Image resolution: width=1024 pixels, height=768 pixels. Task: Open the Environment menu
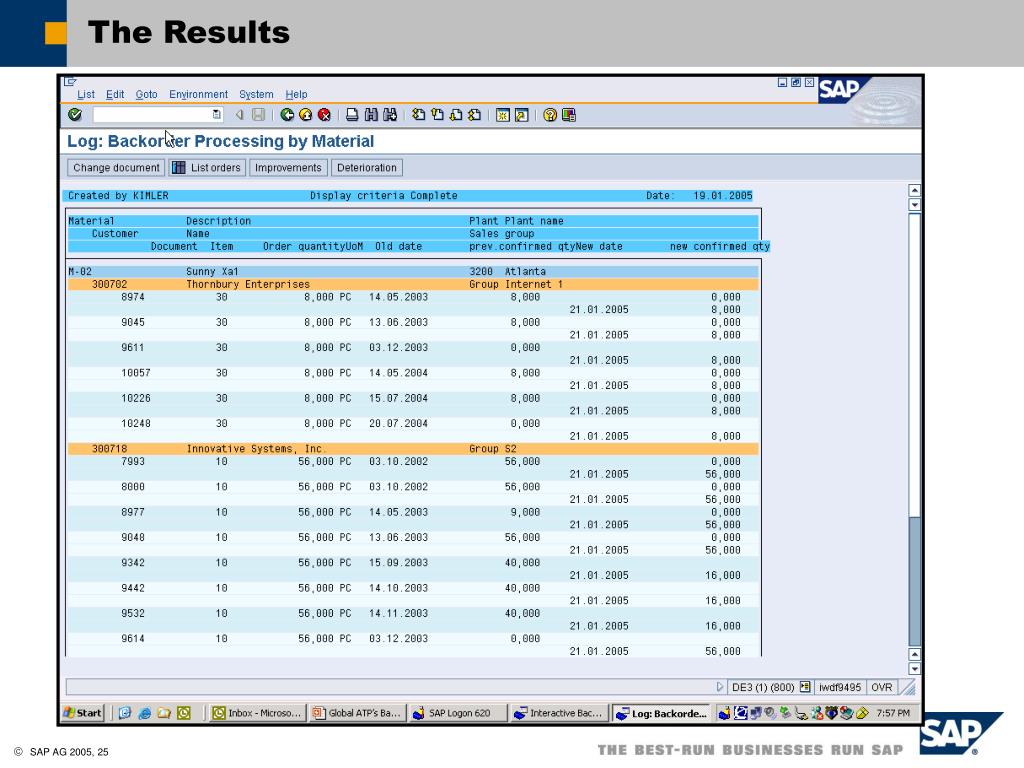pyautogui.click(x=199, y=94)
